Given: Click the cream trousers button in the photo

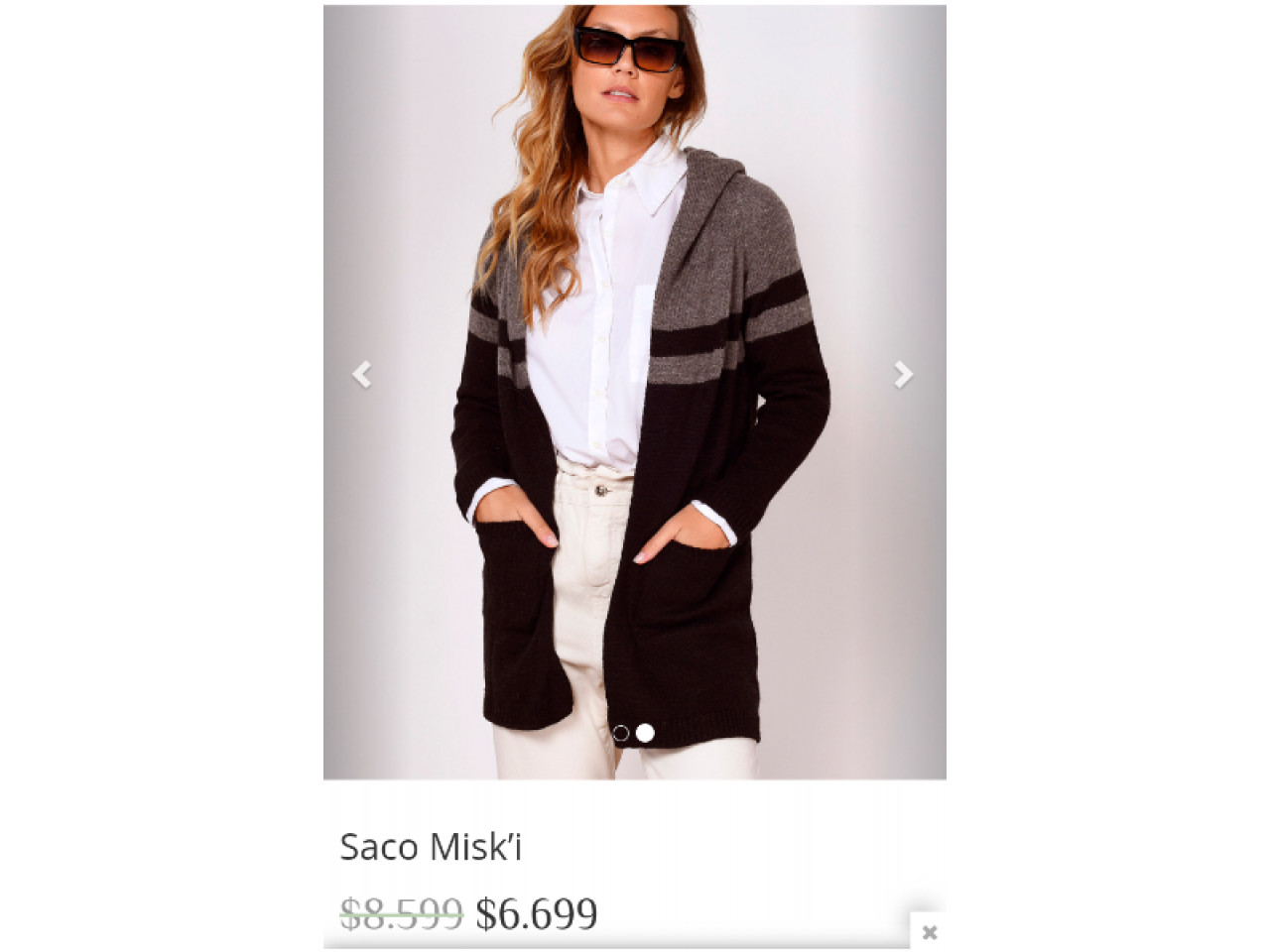Looking at the screenshot, I should (599, 489).
